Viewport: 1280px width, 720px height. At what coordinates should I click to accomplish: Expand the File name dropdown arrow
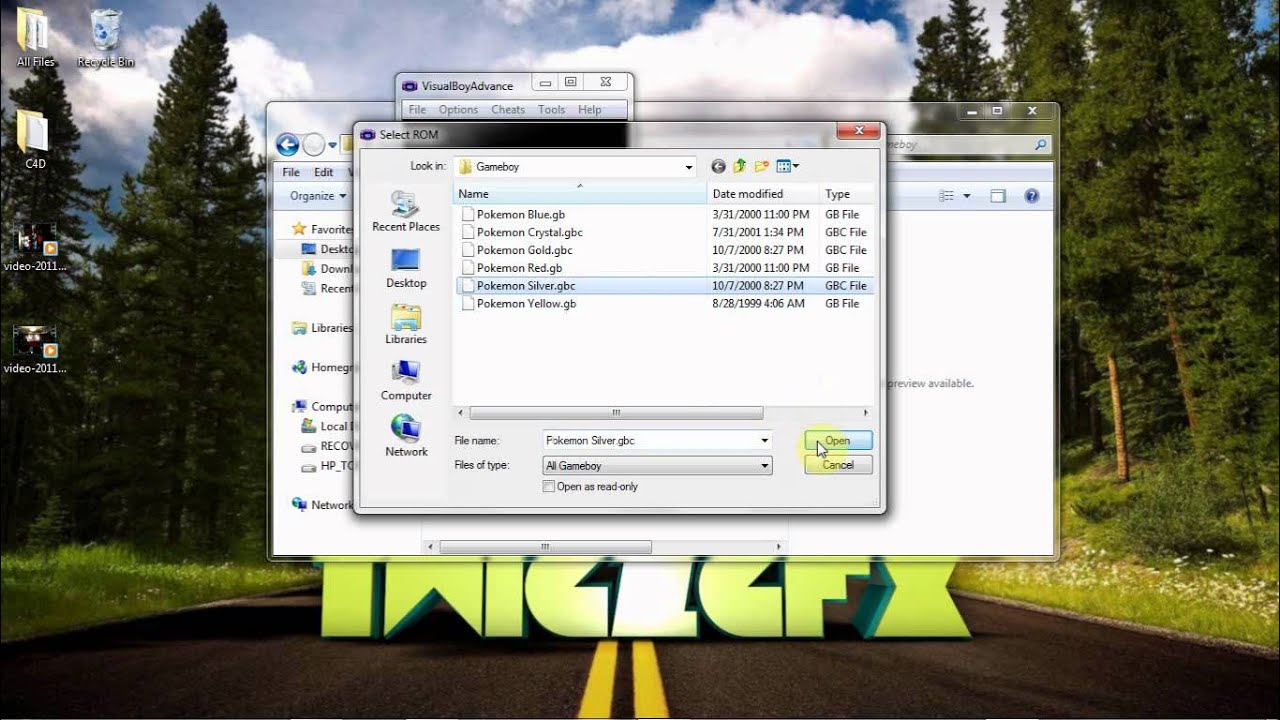[764, 440]
